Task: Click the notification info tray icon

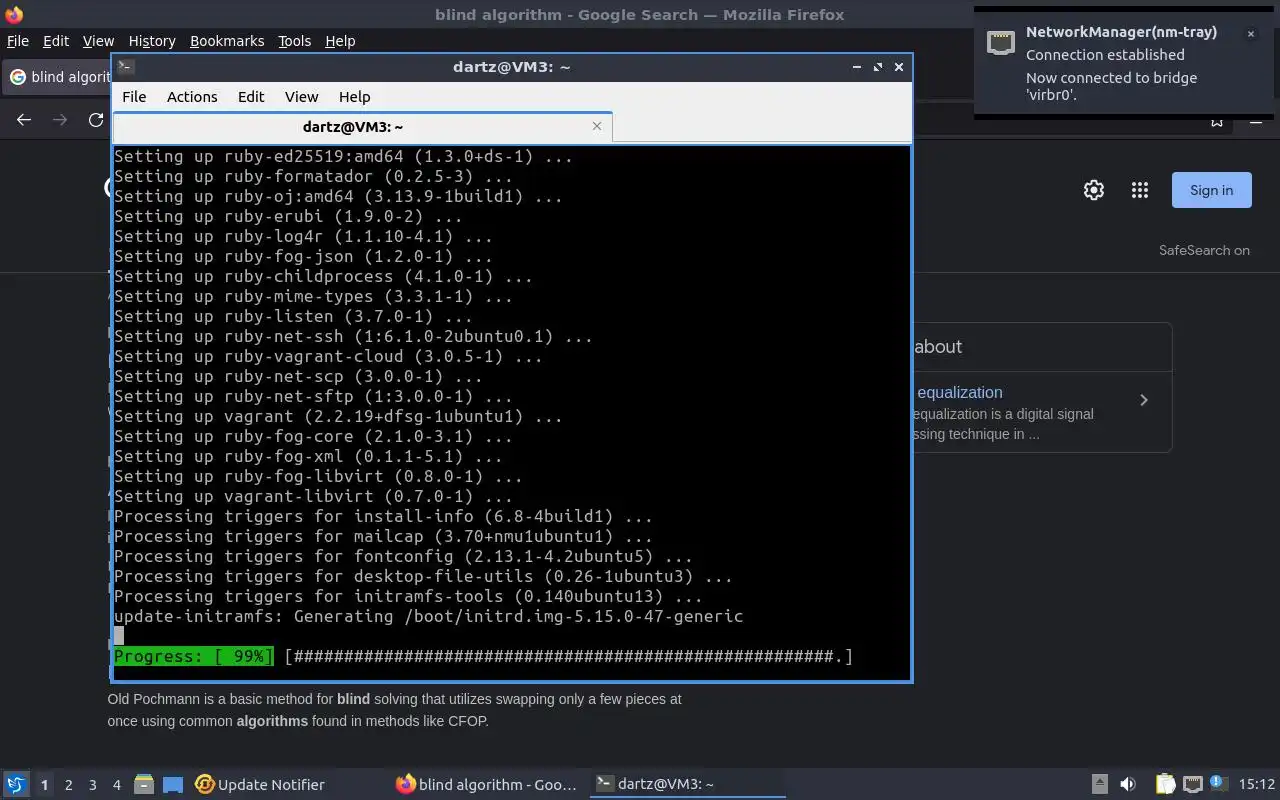Action: click(x=1218, y=784)
